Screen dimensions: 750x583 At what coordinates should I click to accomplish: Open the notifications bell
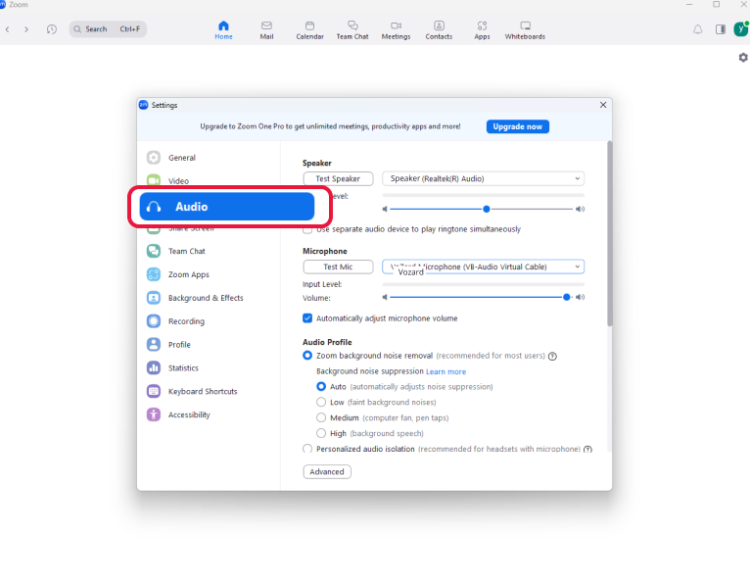(698, 30)
